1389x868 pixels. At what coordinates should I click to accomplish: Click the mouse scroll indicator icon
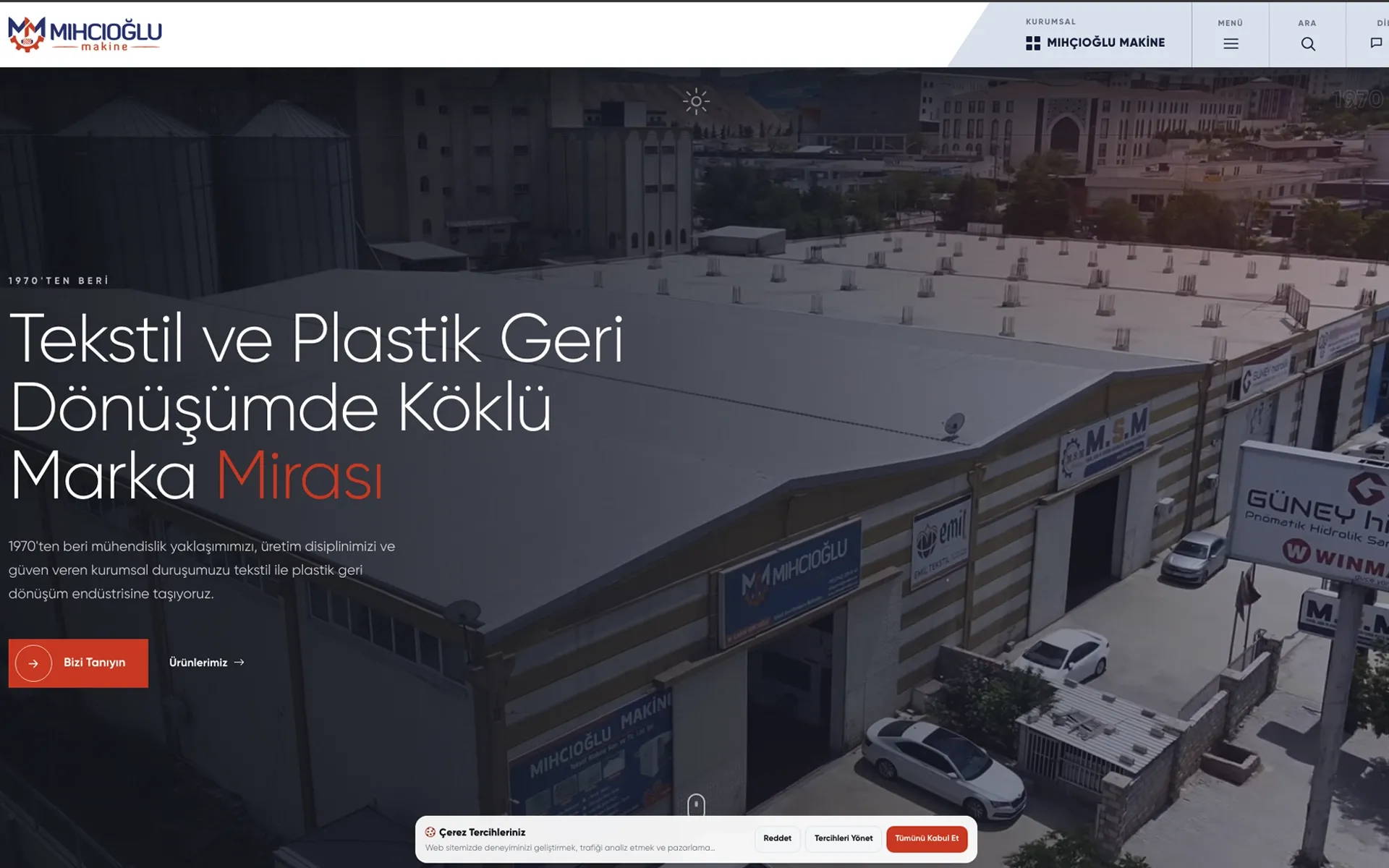pyautogui.click(x=696, y=804)
